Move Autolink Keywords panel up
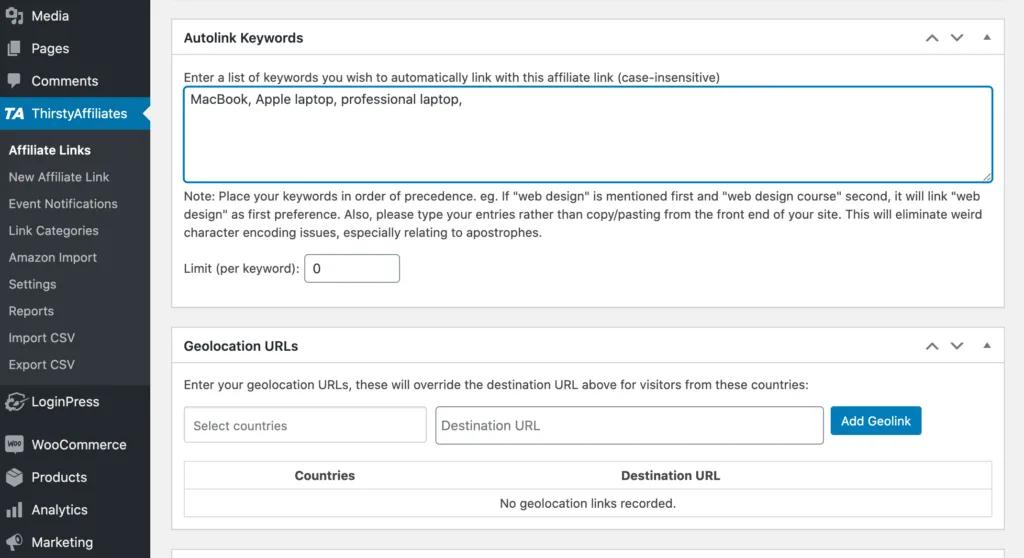1024x558 pixels. click(x=932, y=38)
